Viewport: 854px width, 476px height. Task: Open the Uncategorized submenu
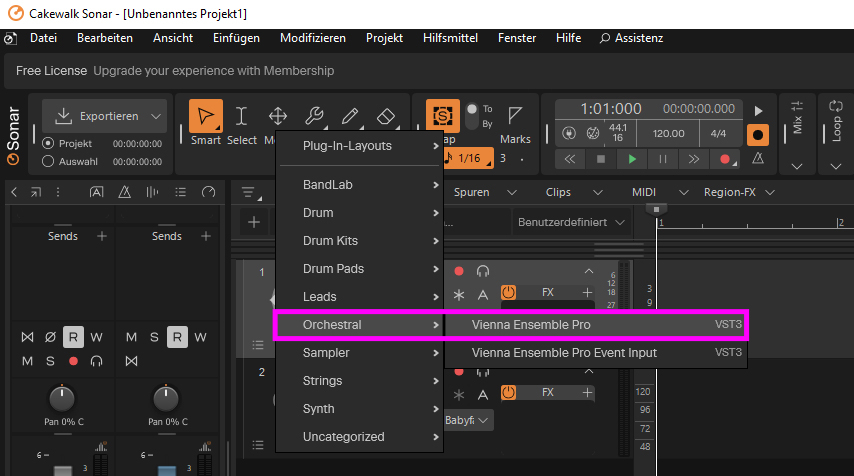point(359,437)
